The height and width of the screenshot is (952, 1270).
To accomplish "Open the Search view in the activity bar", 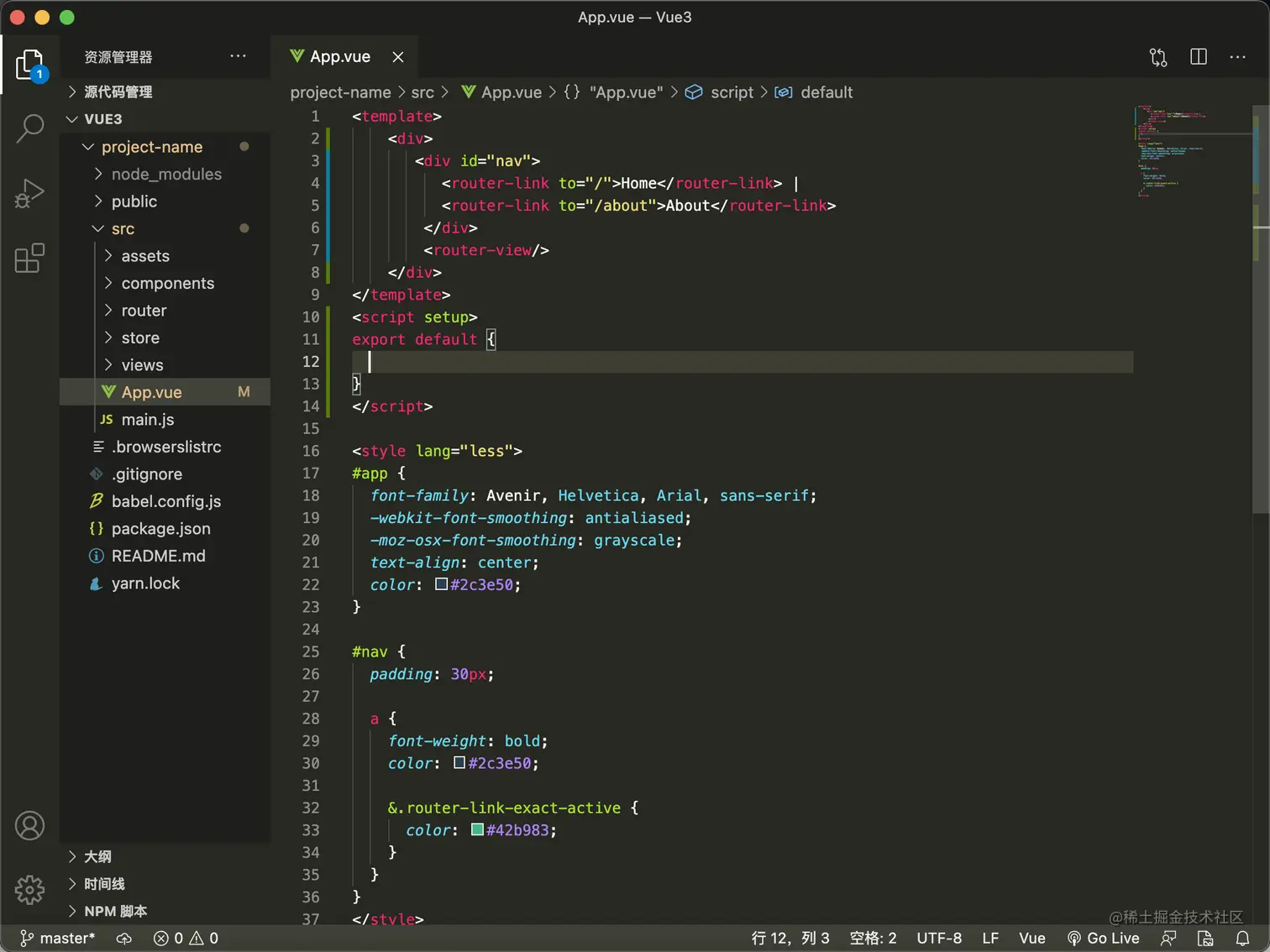I will [x=30, y=128].
